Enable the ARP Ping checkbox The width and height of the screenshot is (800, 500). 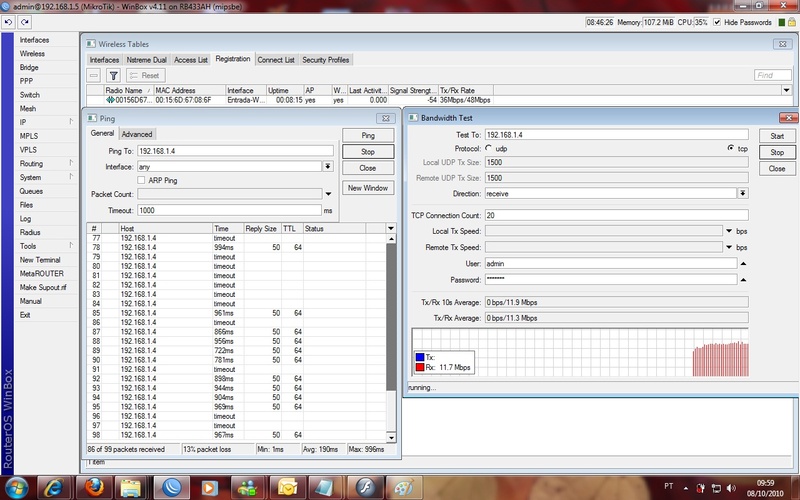click(x=140, y=180)
